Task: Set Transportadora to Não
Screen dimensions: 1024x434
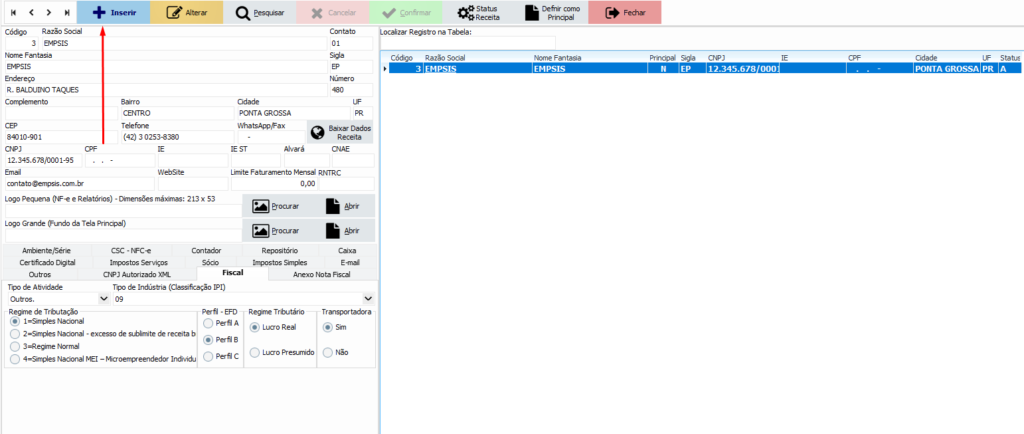Action: point(328,352)
